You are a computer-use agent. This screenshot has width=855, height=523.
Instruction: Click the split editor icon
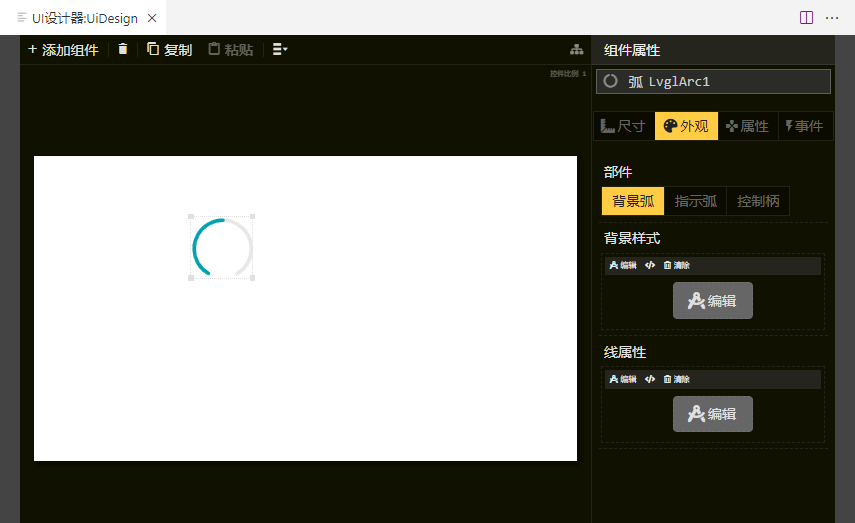pyautogui.click(x=806, y=18)
